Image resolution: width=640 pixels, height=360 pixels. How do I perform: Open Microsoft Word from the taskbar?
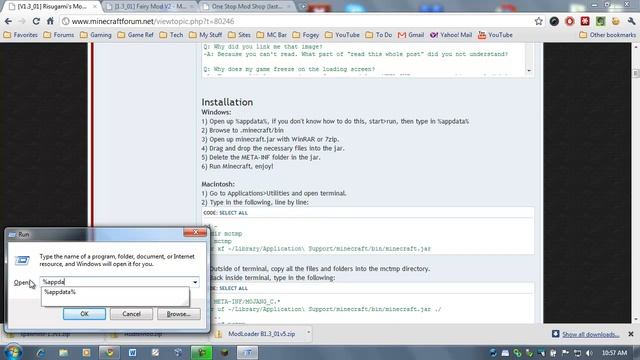tap(132, 352)
